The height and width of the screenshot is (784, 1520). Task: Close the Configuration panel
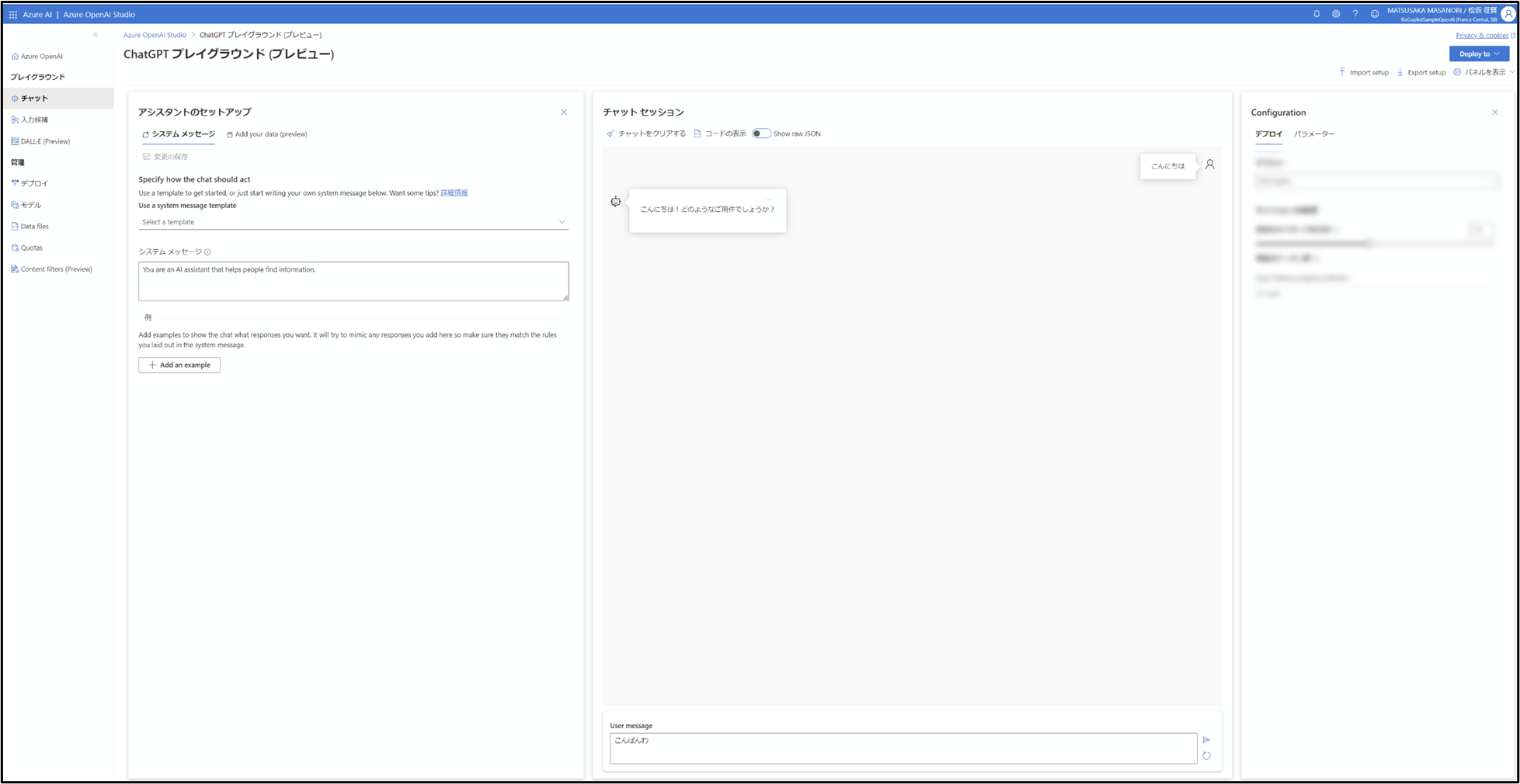pyautogui.click(x=1495, y=113)
